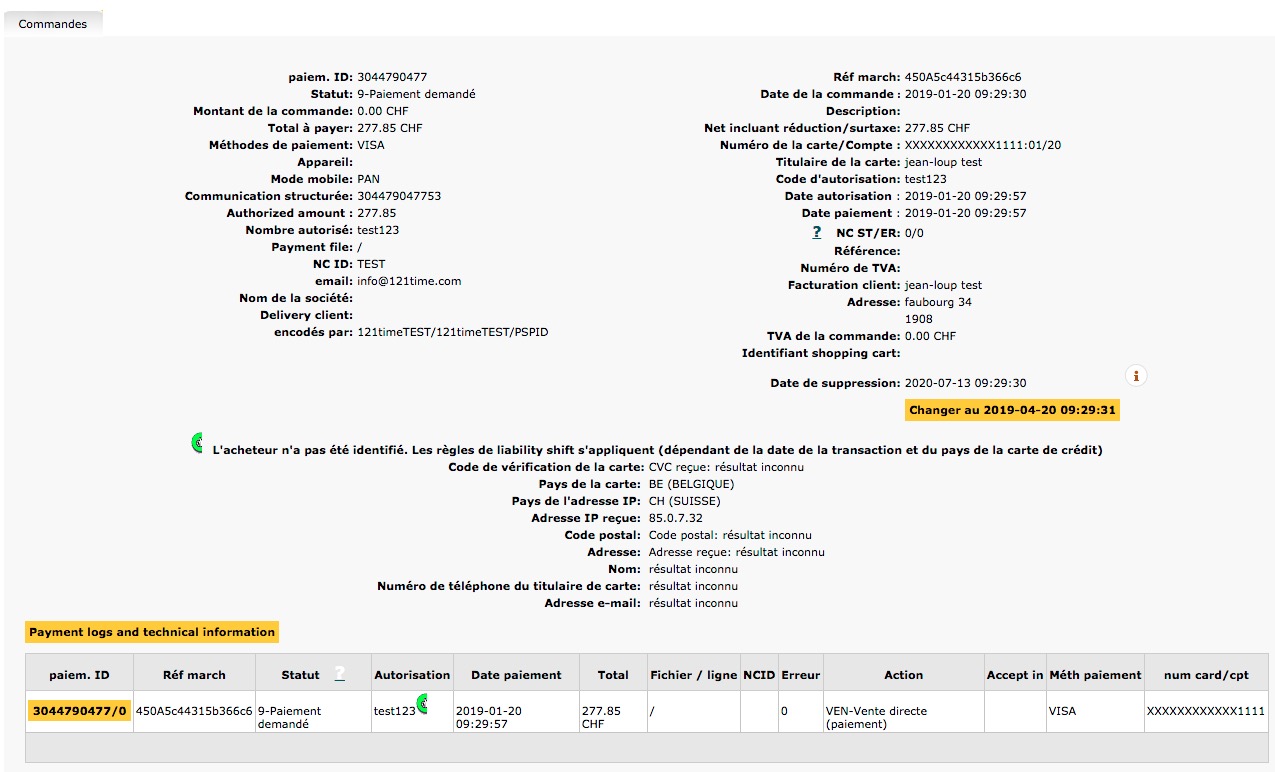Click Titulaire de la carte value jean-loup test

[x=943, y=162]
